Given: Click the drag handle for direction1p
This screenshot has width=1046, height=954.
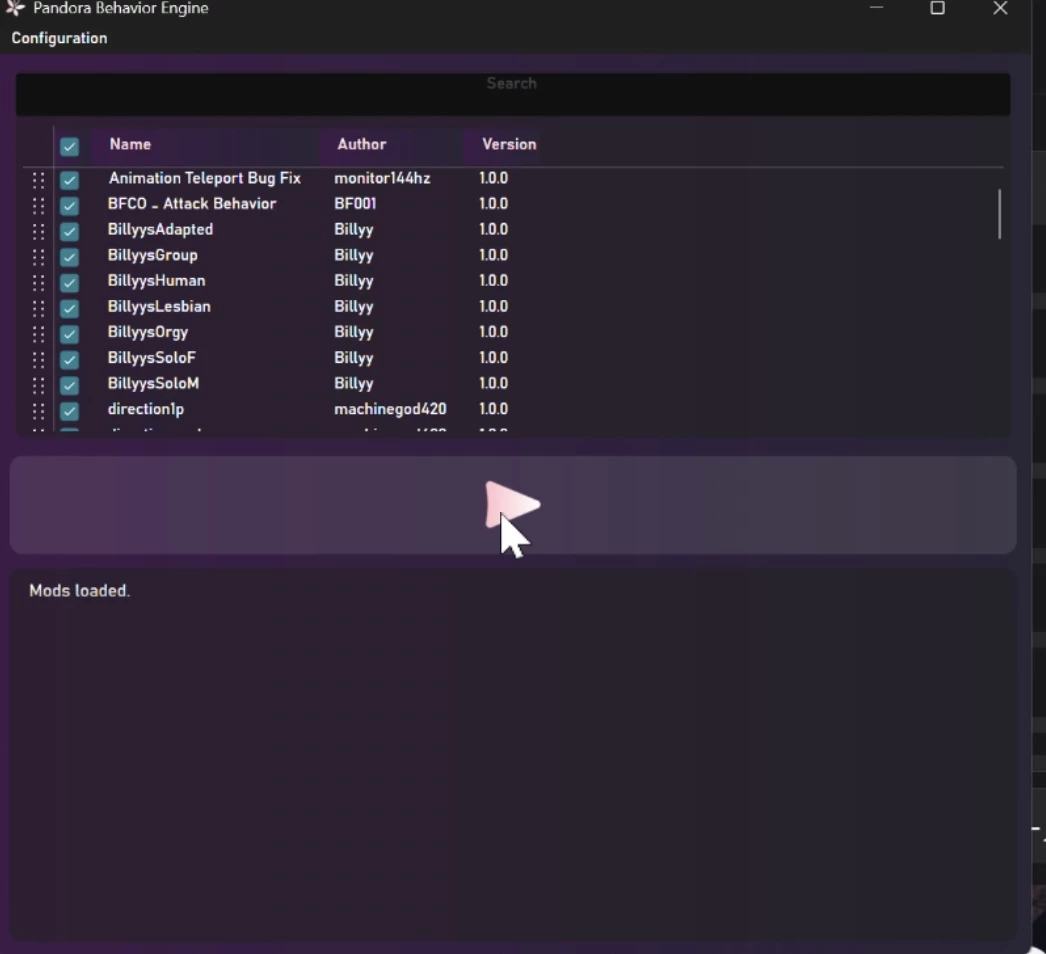Looking at the screenshot, I should pyautogui.click(x=39, y=411).
